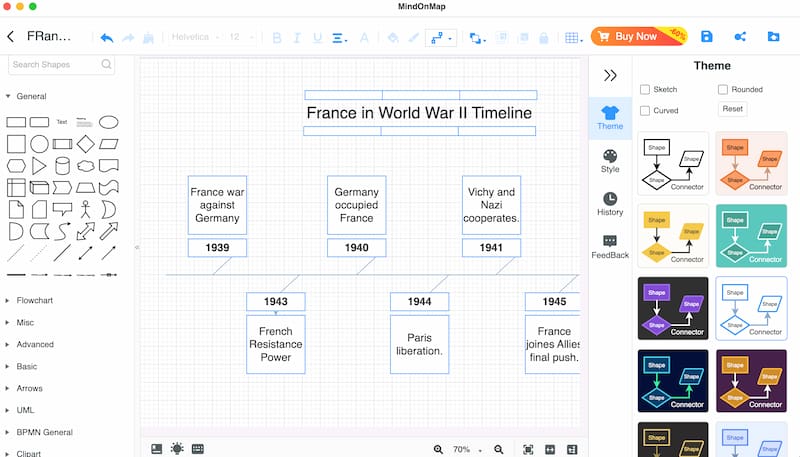Toggle italic text formatting
Image resolution: width=800 pixels, height=457 pixels.
pyautogui.click(x=297, y=38)
